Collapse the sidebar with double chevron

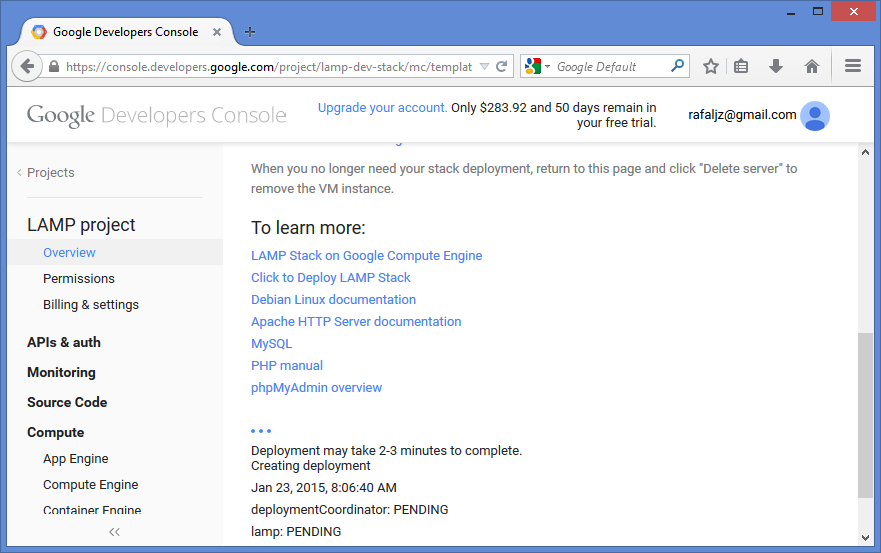coord(115,532)
